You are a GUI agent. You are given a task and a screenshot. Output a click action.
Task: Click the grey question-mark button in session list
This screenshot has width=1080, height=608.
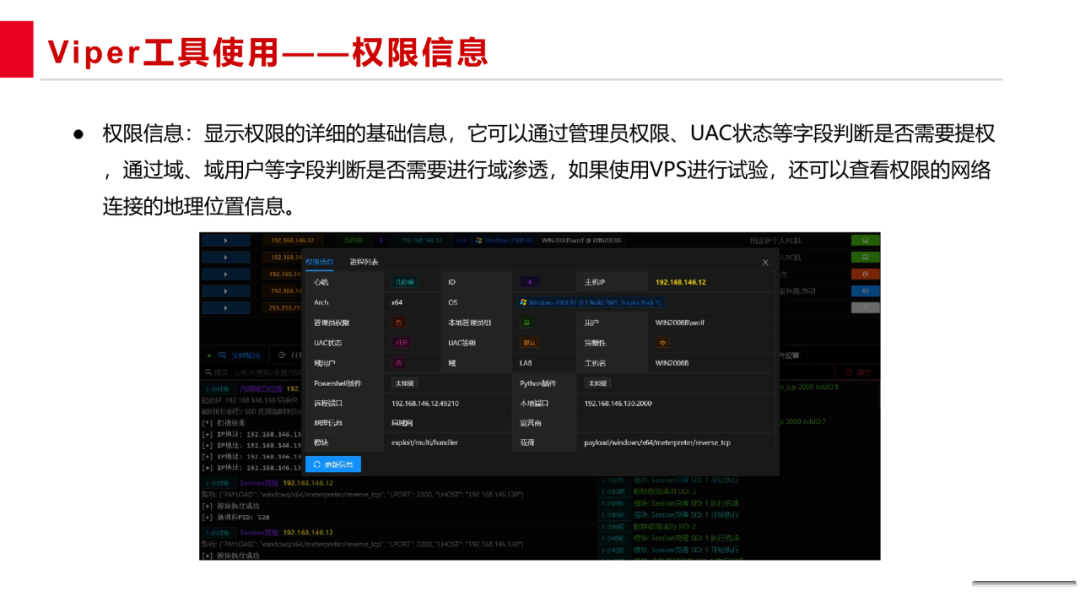point(865,308)
